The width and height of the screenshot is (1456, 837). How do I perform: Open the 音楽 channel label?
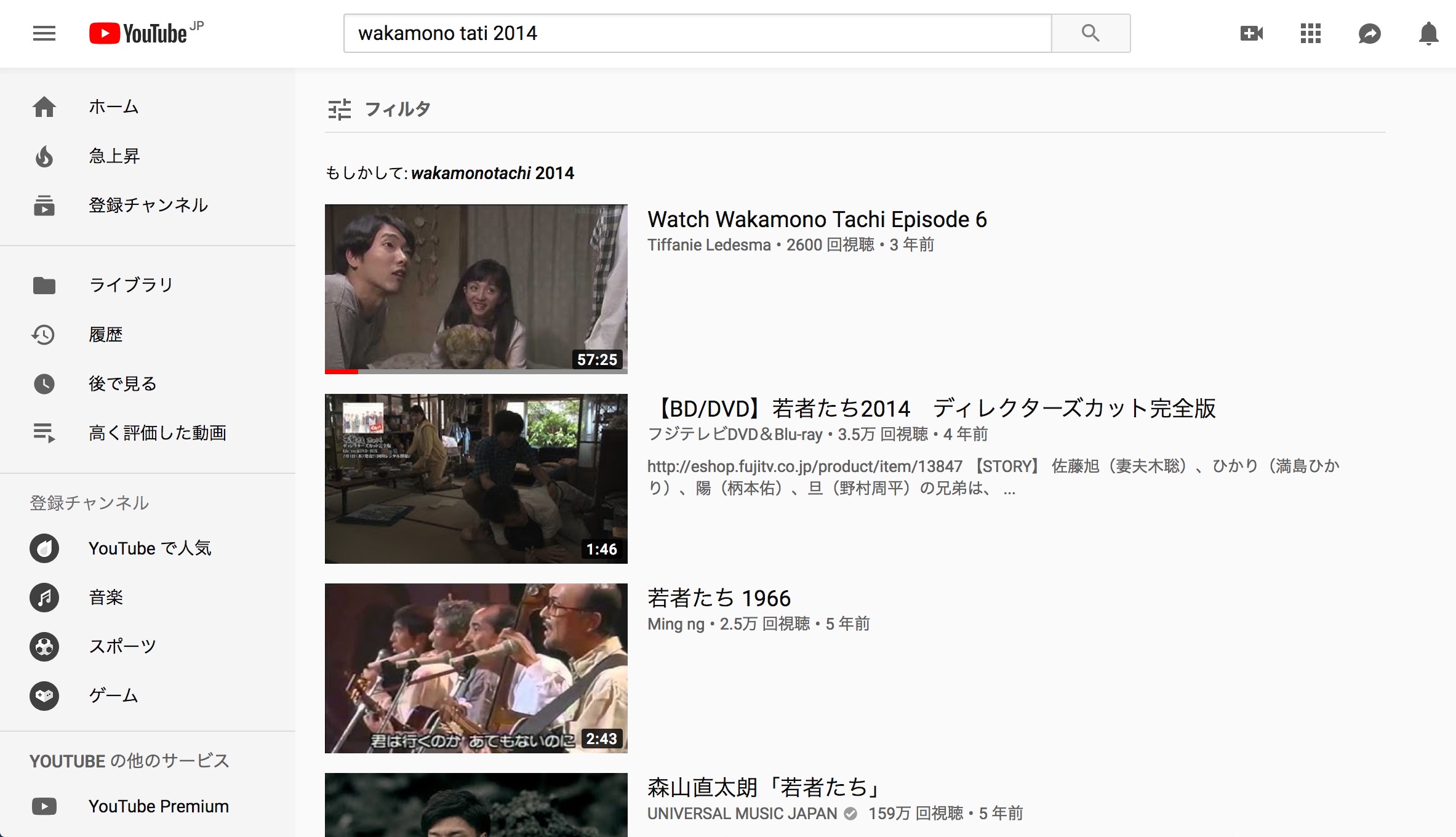(x=106, y=598)
